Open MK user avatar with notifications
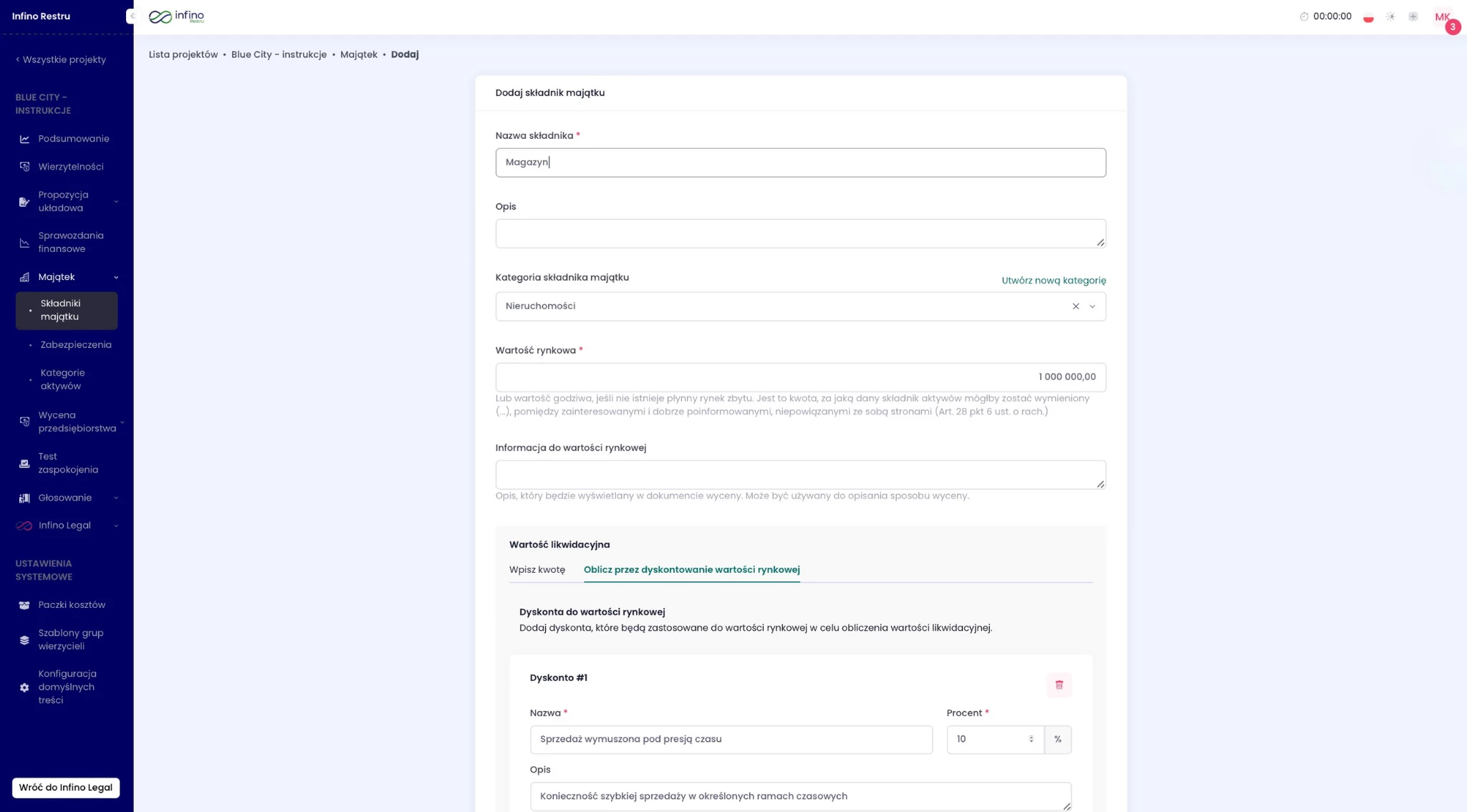The height and width of the screenshot is (812, 1467). 1443,17
